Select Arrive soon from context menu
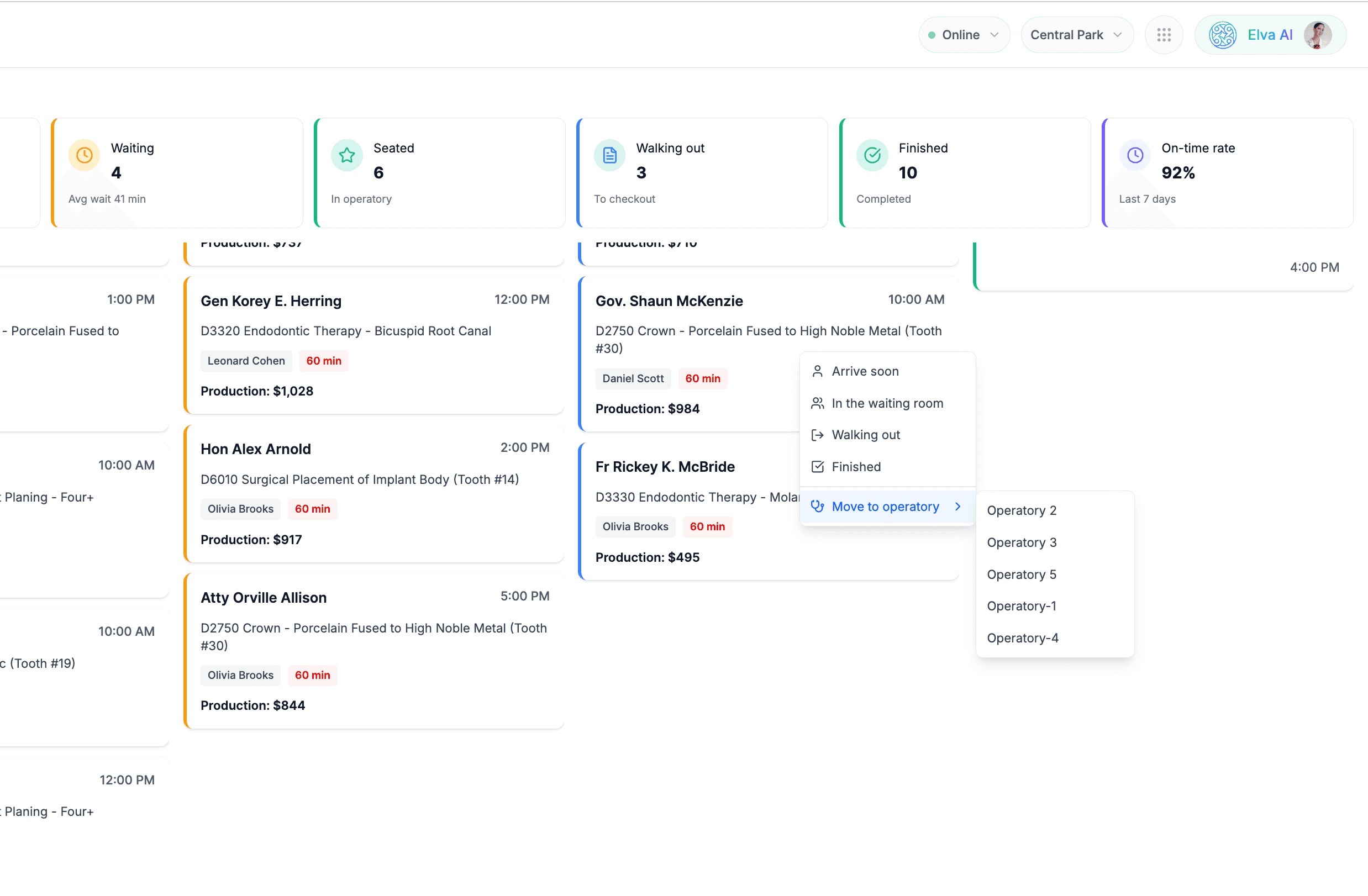The height and width of the screenshot is (896, 1368). [865, 371]
